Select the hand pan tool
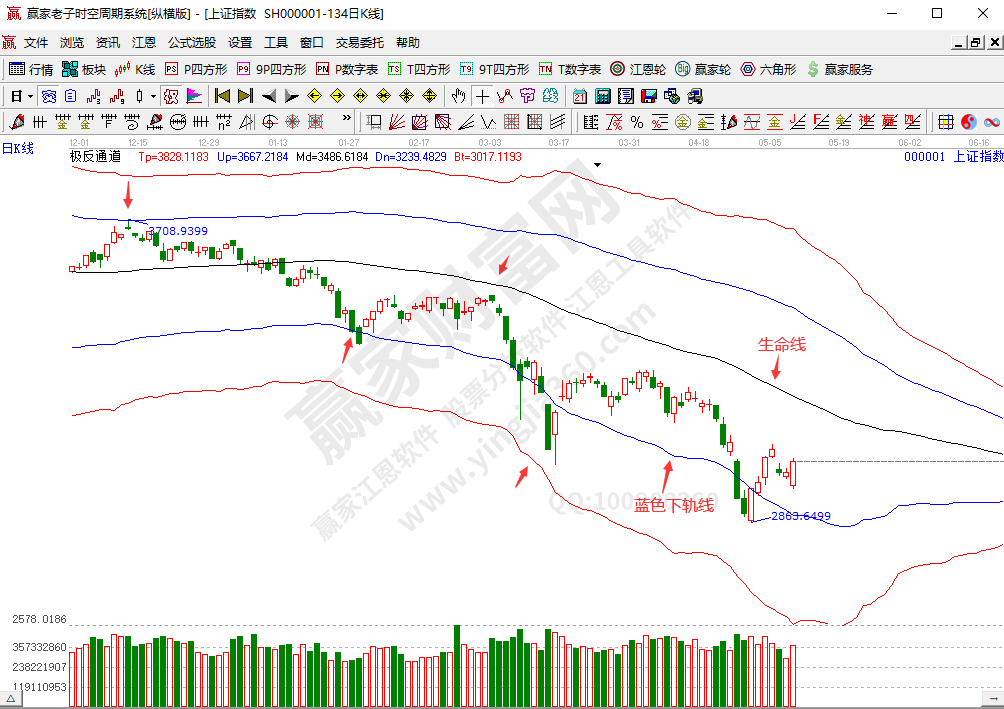This screenshot has width=1004, height=709. coord(458,96)
